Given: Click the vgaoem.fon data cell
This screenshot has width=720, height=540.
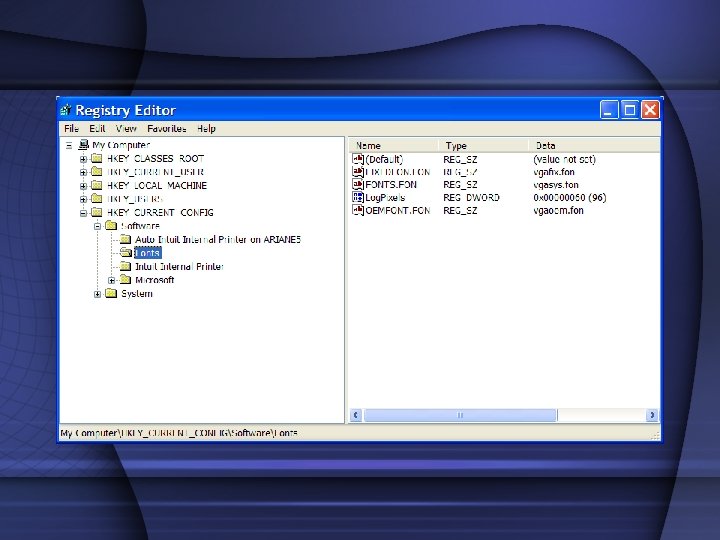Looking at the screenshot, I should 558,210.
